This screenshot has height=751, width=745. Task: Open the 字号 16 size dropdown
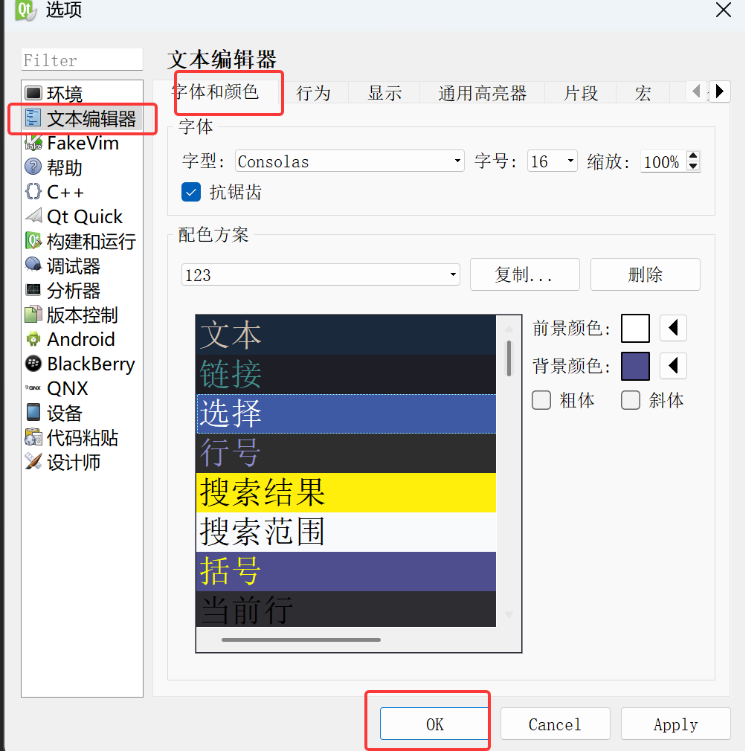pyautogui.click(x=552, y=161)
